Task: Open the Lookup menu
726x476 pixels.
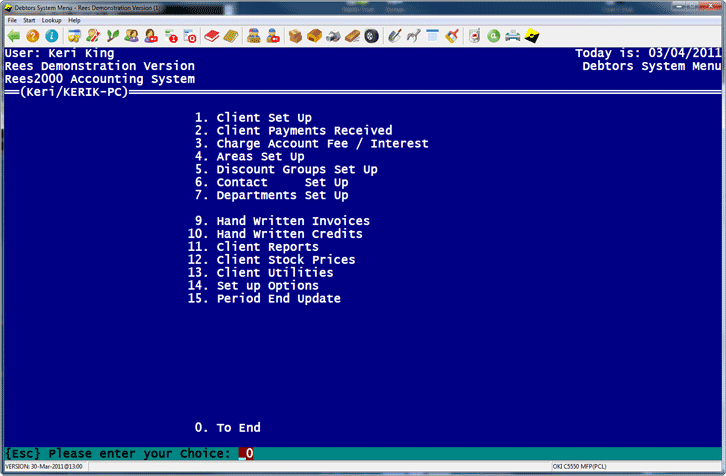Action: pyautogui.click(x=51, y=20)
